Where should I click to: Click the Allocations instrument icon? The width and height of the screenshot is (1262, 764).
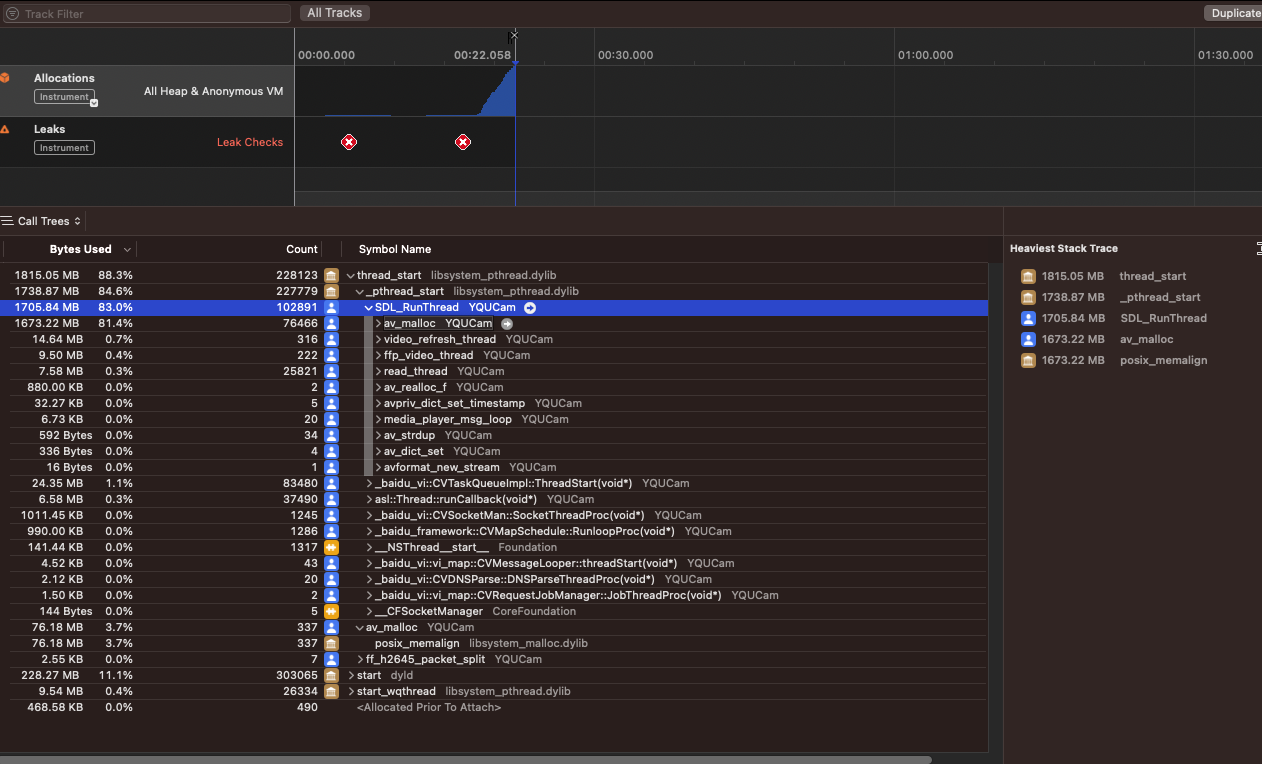[x=5, y=78]
